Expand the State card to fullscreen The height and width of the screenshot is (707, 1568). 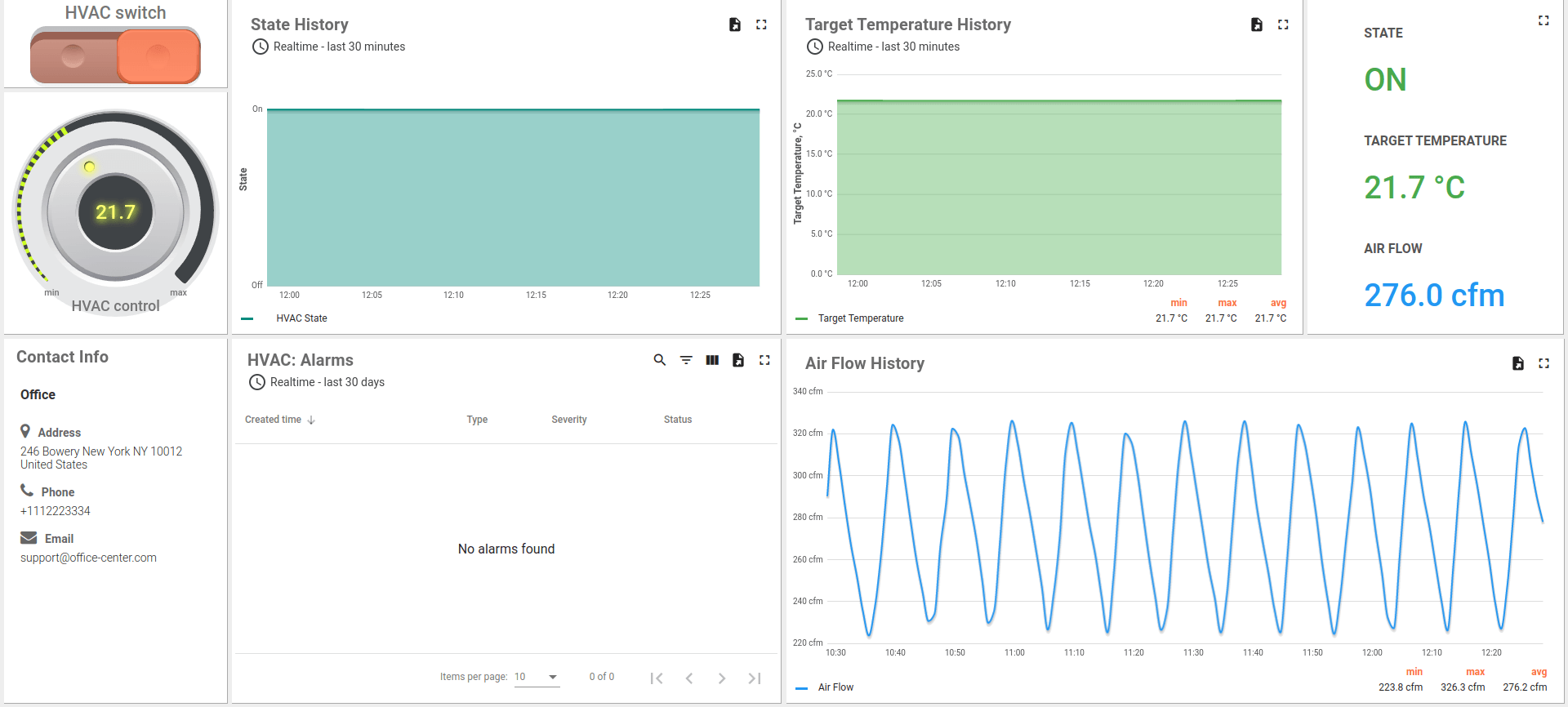[x=1543, y=20]
